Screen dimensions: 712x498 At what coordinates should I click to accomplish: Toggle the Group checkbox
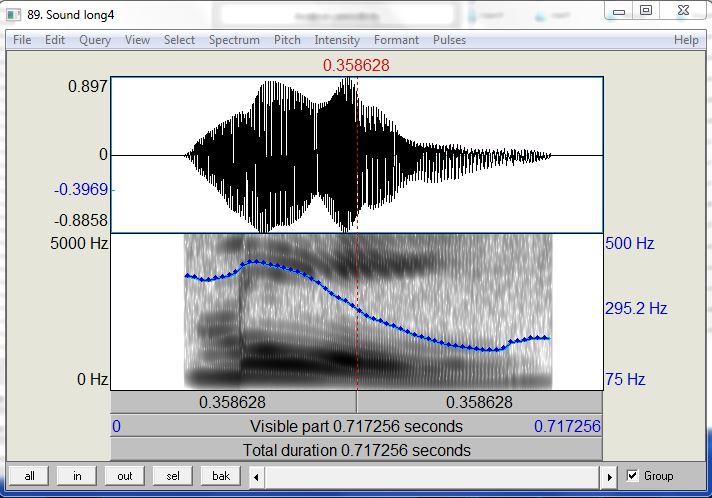coord(632,475)
